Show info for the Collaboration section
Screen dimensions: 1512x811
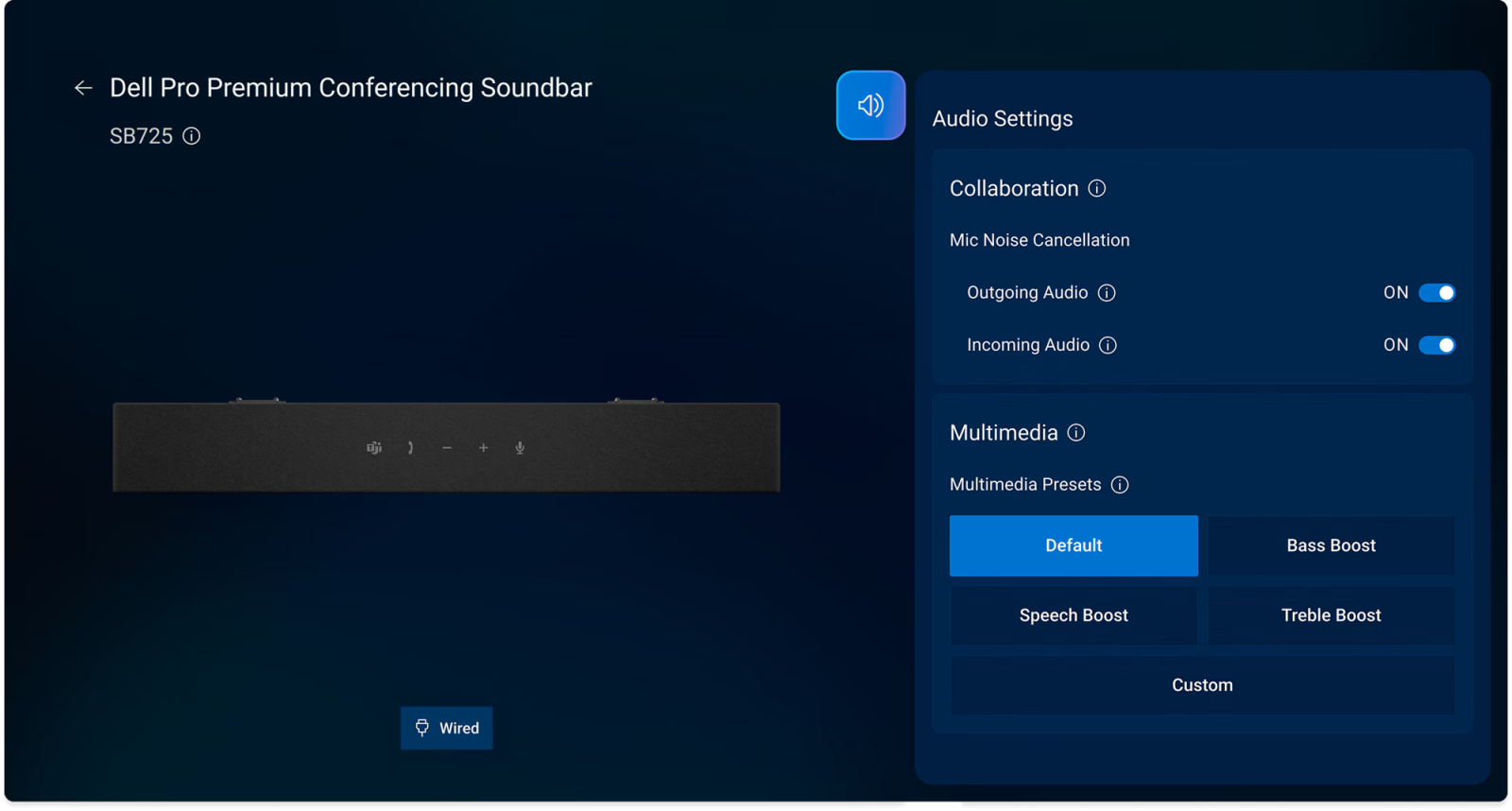(1096, 188)
